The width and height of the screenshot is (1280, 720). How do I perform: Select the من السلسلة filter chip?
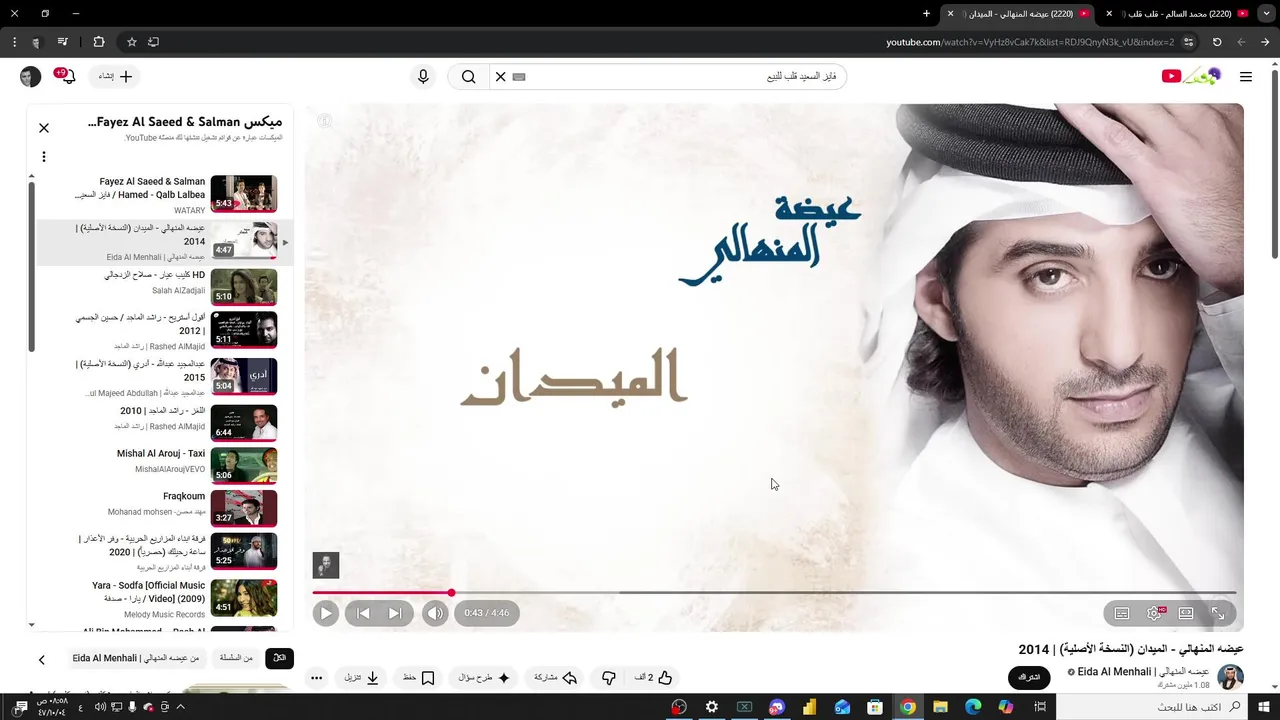point(236,658)
